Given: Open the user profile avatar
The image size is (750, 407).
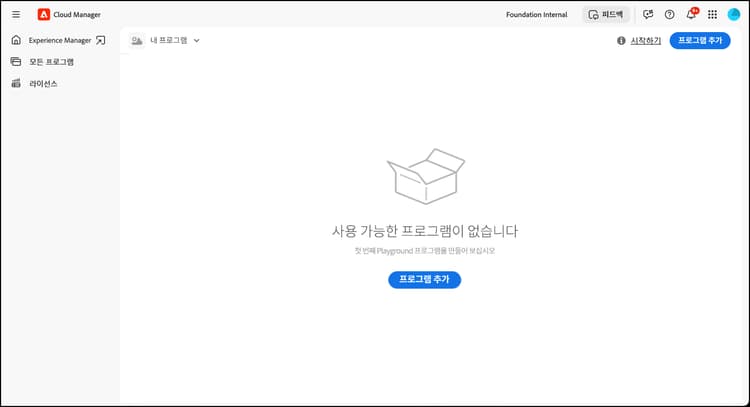Looking at the screenshot, I should click(734, 14).
